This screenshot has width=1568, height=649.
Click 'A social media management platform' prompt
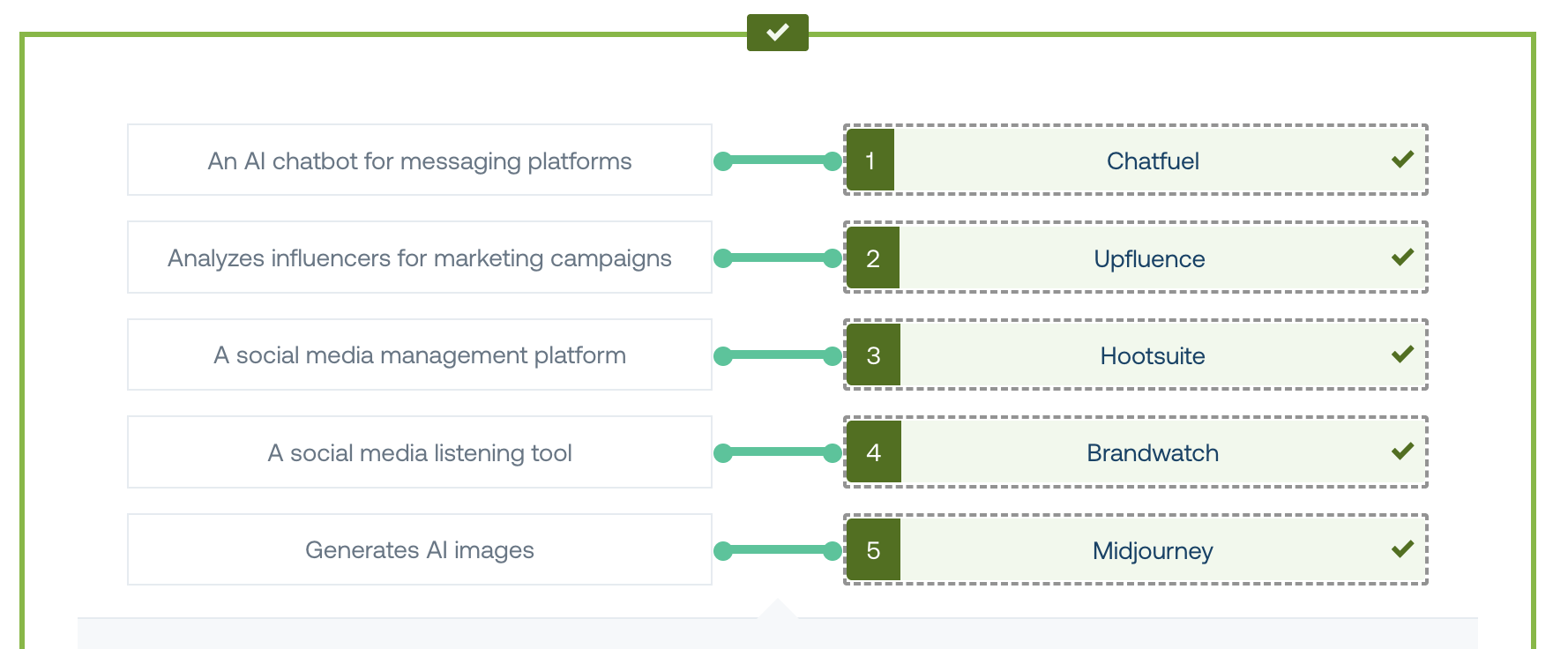click(420, 354)
